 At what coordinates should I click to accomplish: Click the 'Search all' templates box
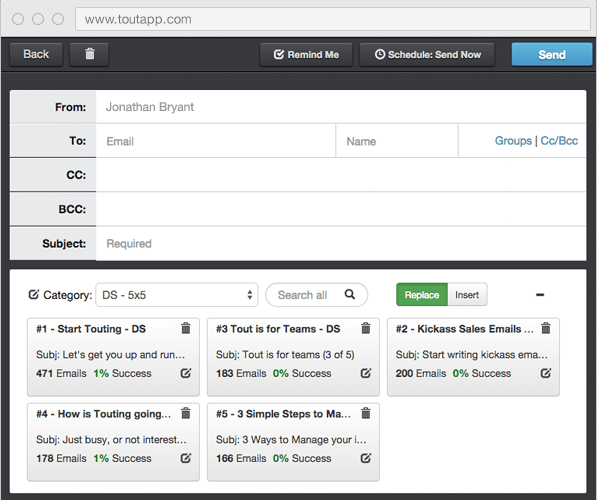pos(316,295)
